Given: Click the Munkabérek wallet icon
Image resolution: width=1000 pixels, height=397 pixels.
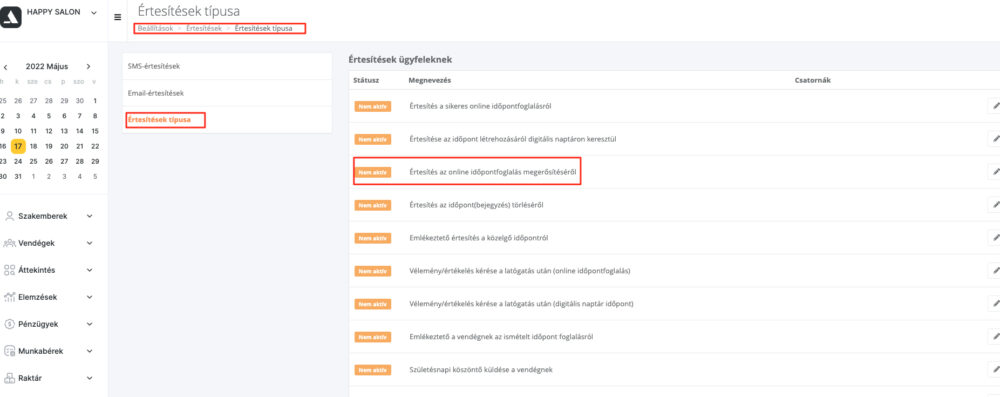Looking at the screenshot, I should (9, 351).
